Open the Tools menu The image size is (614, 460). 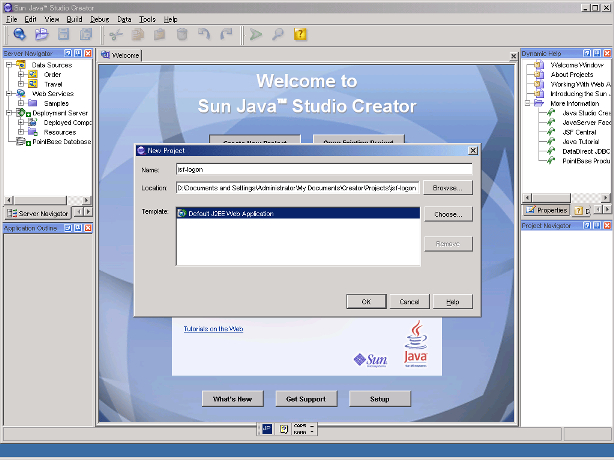tap(147, 19)
